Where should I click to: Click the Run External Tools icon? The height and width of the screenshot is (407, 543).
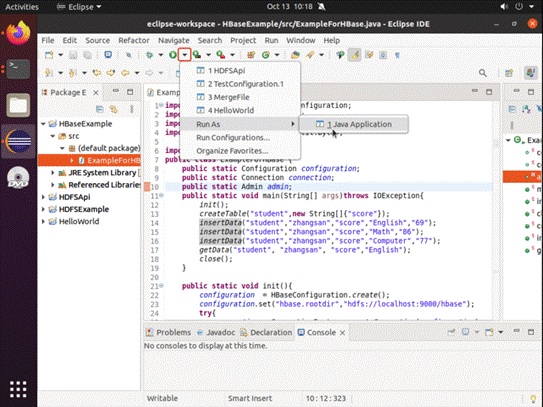221,55
